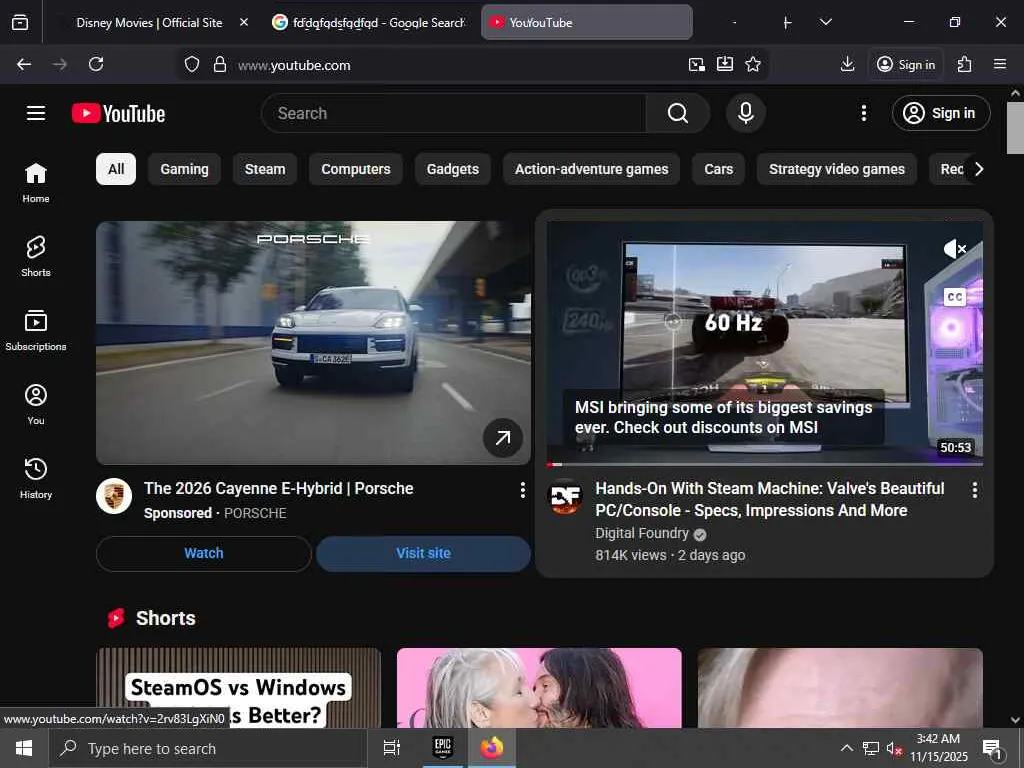The image size is (1024, 768).
Task: Click the YouTube search input field
Action: tap(454, 113)
